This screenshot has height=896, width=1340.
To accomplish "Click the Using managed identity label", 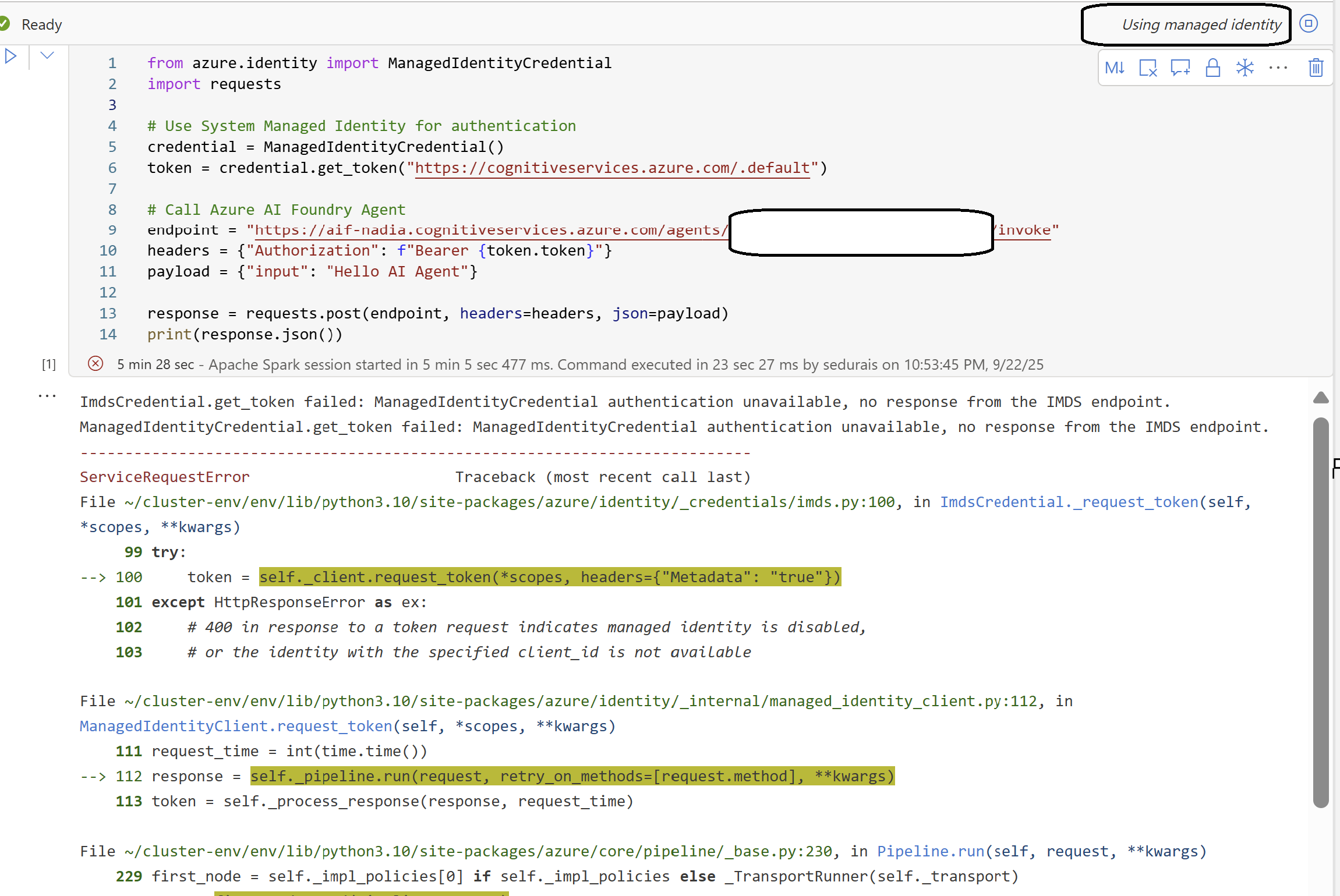I will 1201,24.
